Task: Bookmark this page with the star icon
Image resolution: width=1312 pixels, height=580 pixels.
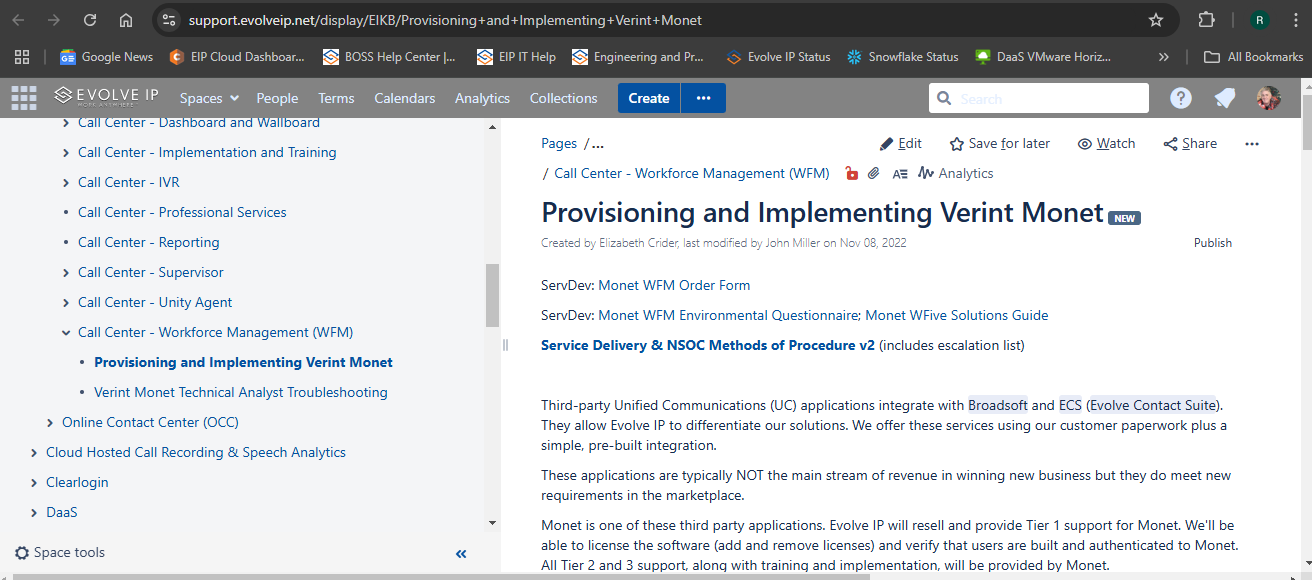Action: [x=1156, y=20]
